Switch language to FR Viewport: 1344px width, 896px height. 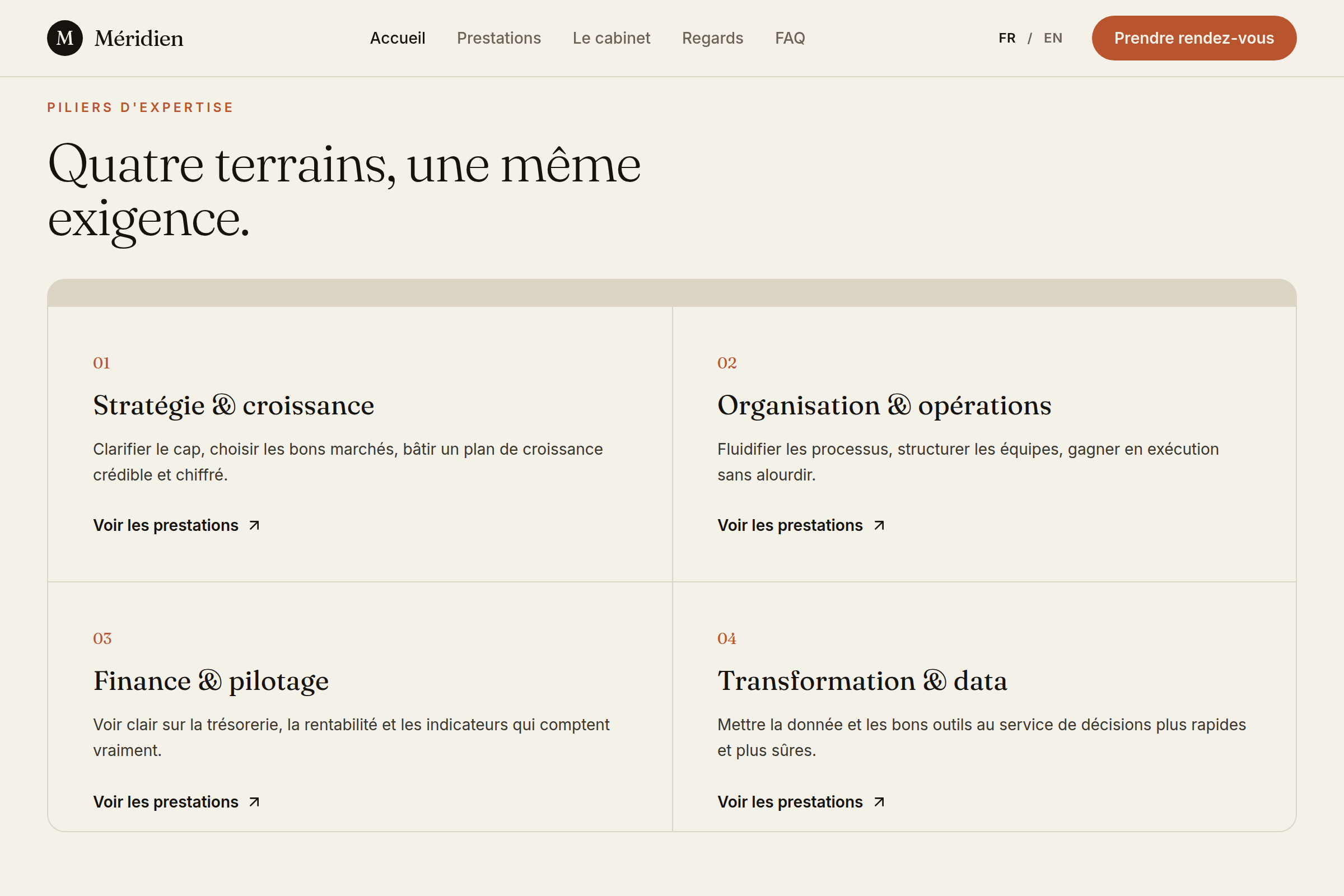pyautogui.click(x=1007, y=38)
